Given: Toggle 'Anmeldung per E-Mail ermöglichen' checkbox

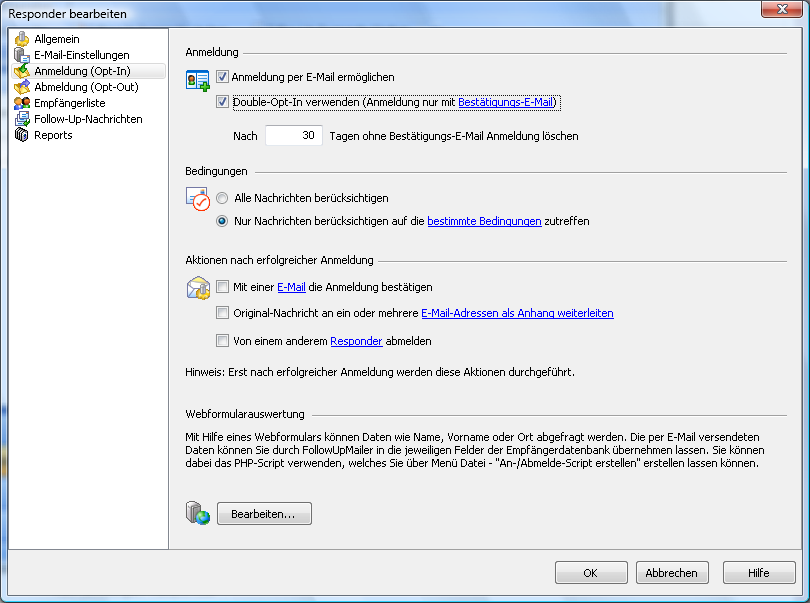Looking at the screenshot, I should pyautogui.click(x=222, y=77).
